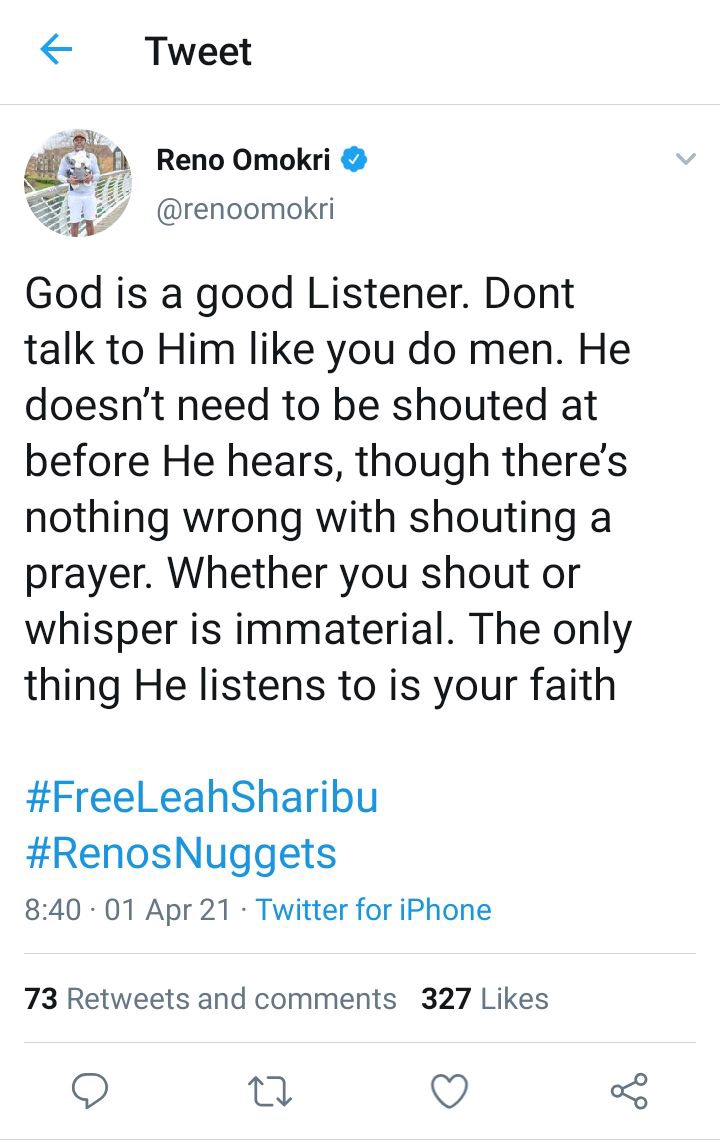The height and width of the screenshot is (1144, 720).
Task: Click the Tweet header title
Action: click(198, 51)
